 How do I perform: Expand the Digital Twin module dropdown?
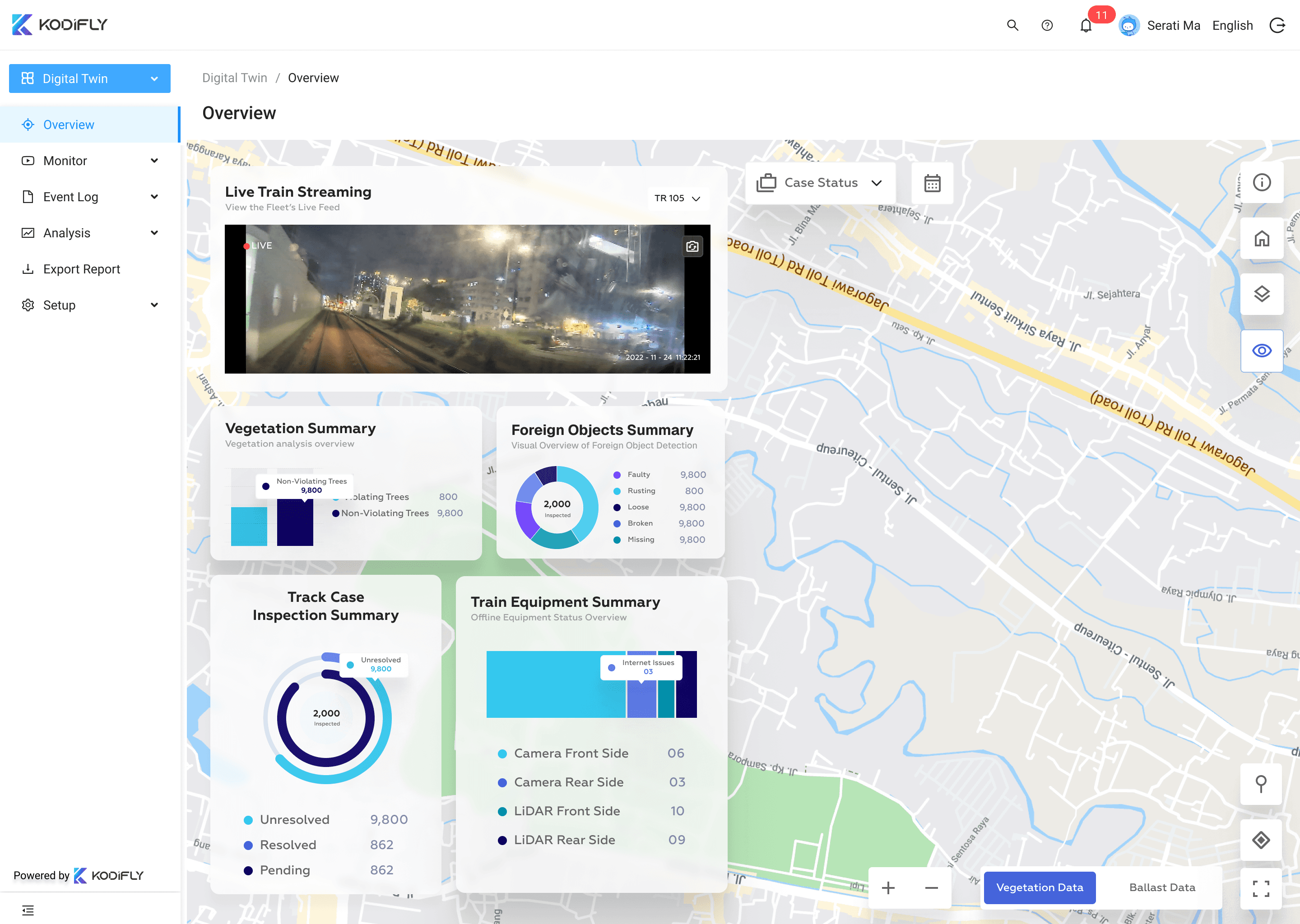(154, 79)
